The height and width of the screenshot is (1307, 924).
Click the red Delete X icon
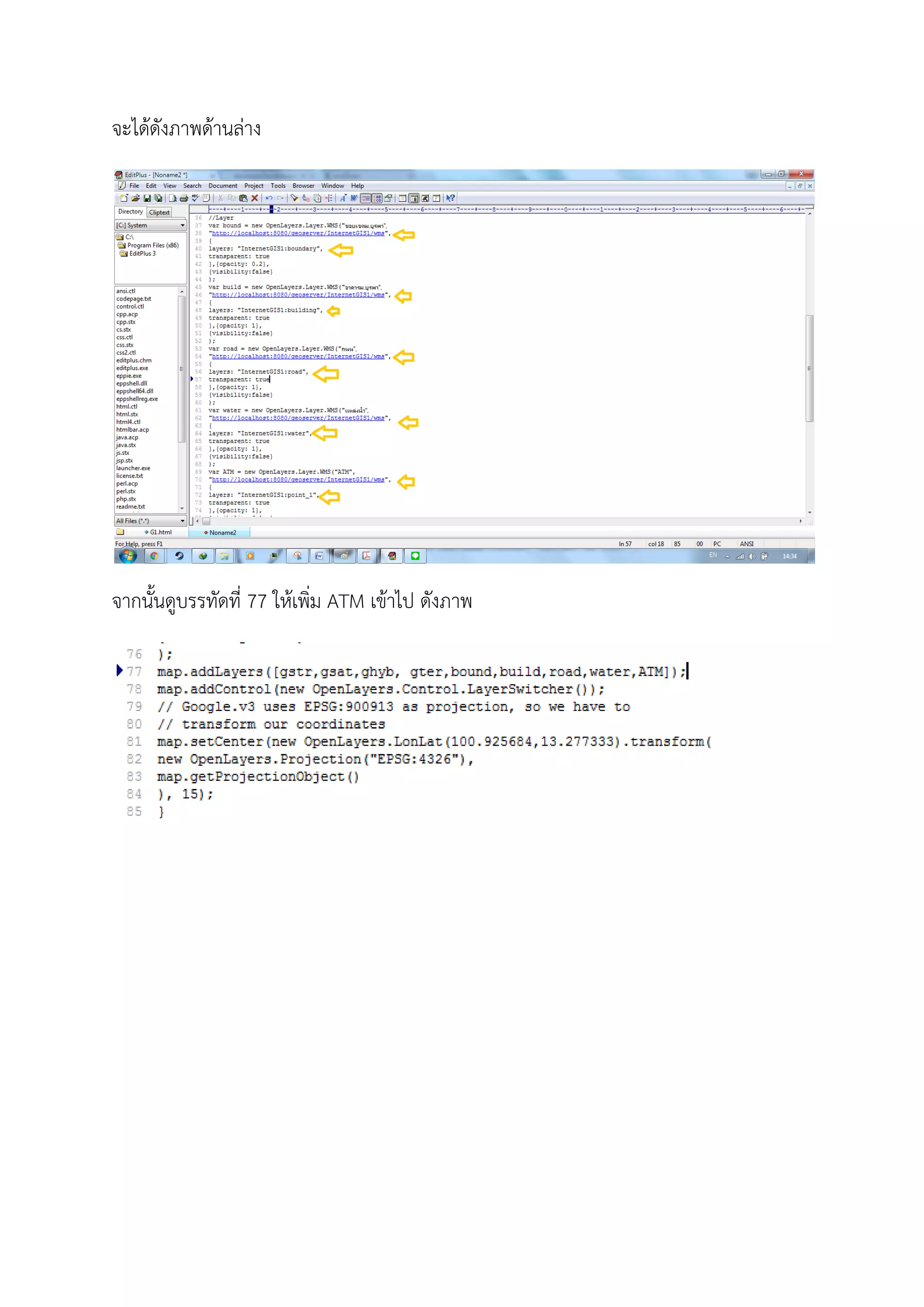pos(254,198)
